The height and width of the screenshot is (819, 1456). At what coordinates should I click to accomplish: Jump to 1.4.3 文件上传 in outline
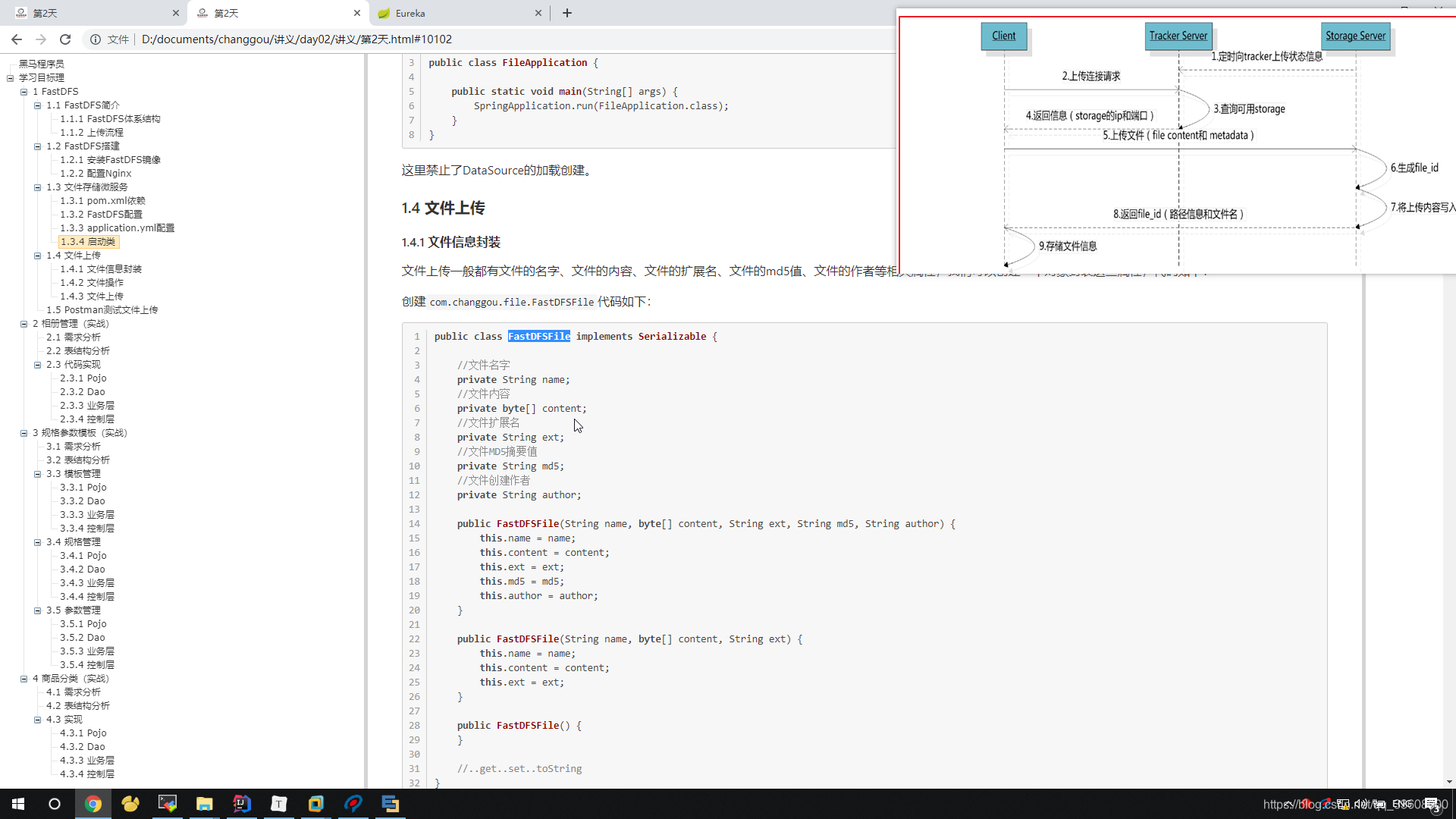click(92, 297)
